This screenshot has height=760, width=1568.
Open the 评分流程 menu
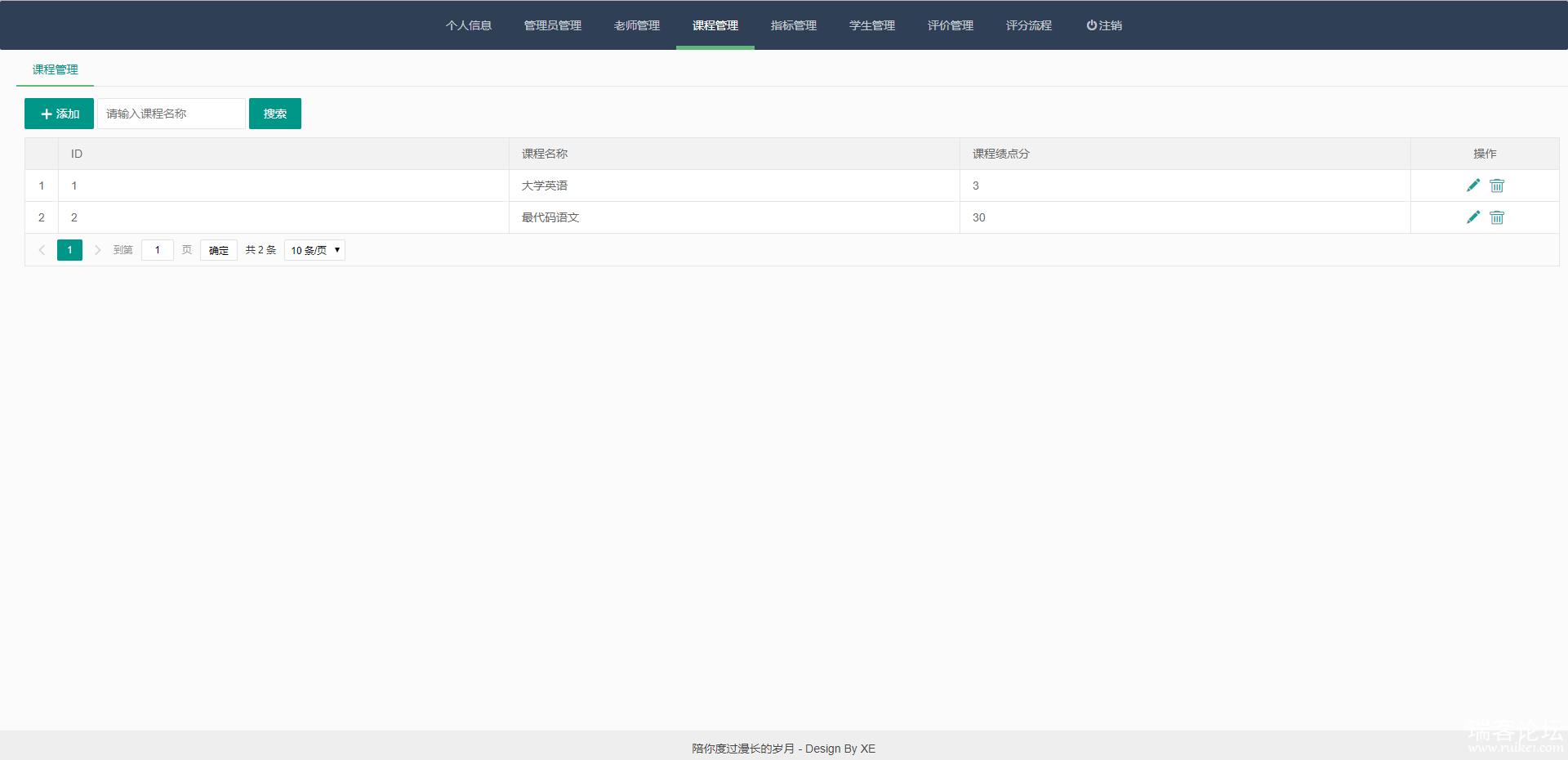click(1029, 25)
